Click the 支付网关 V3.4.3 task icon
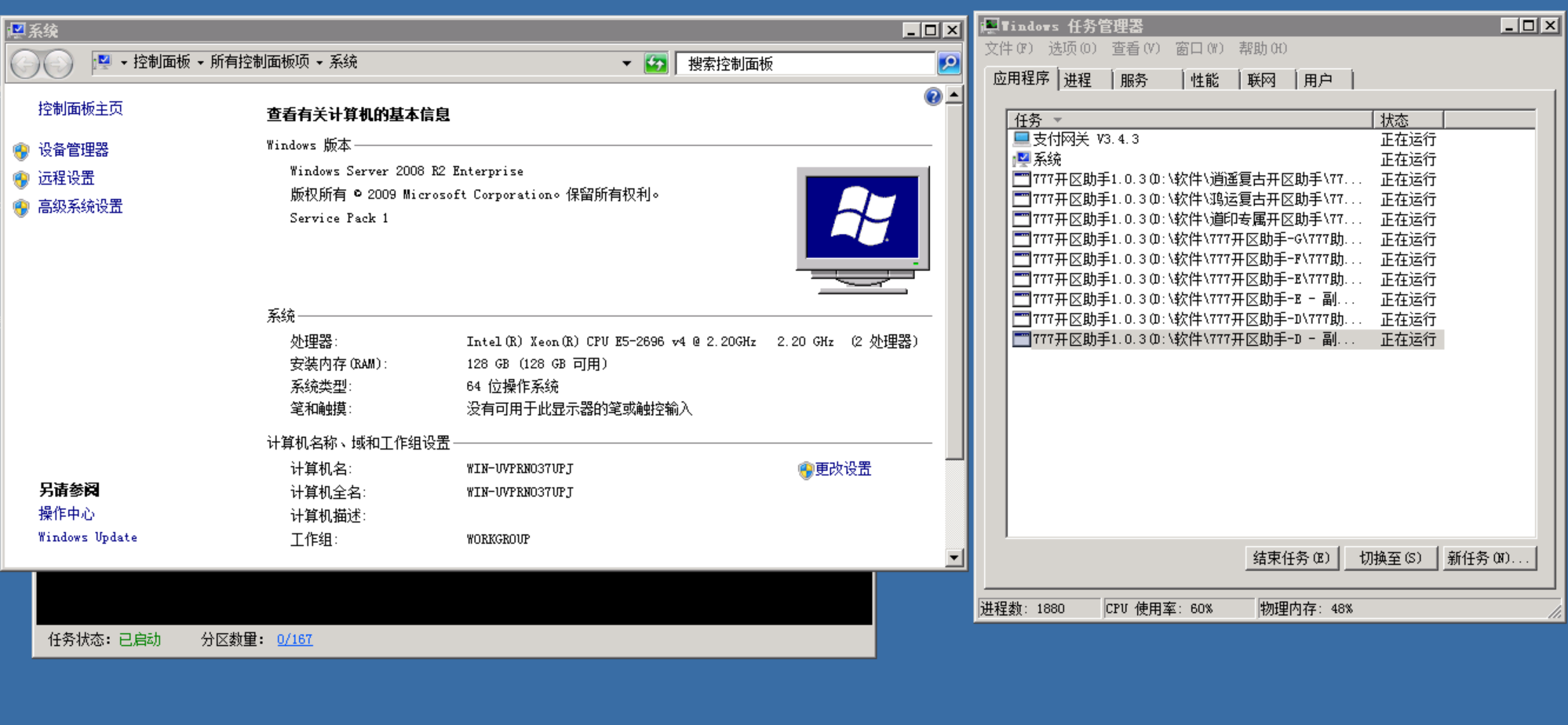 [1021, 139]
